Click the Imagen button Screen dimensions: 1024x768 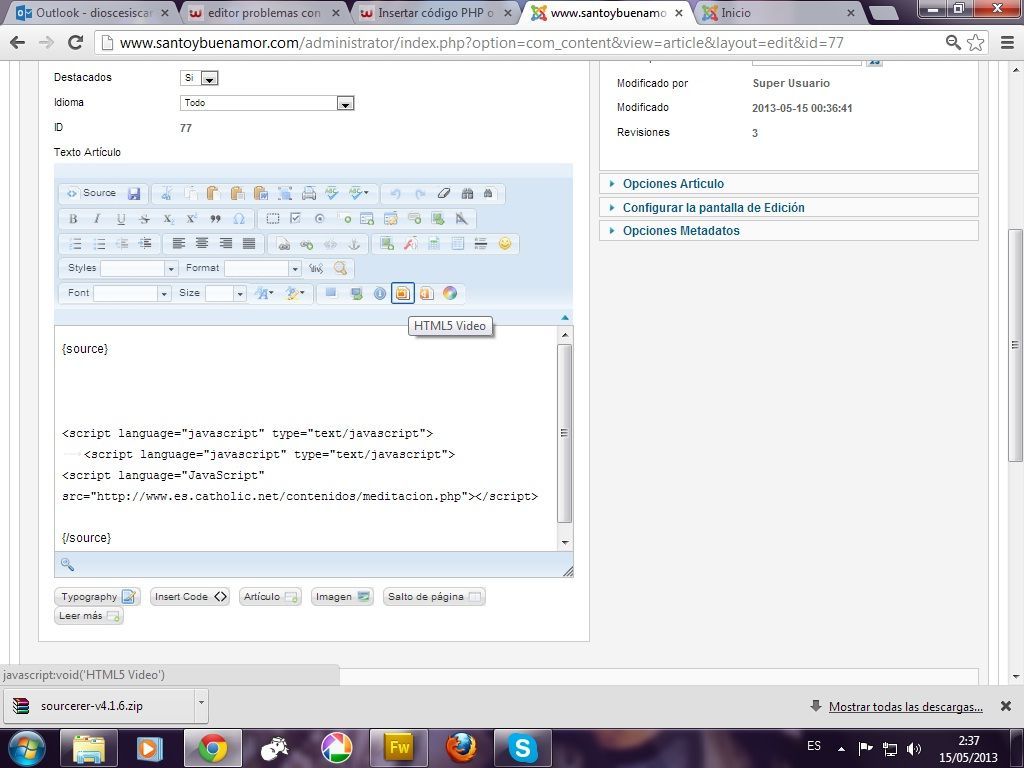tap(342, 597)
